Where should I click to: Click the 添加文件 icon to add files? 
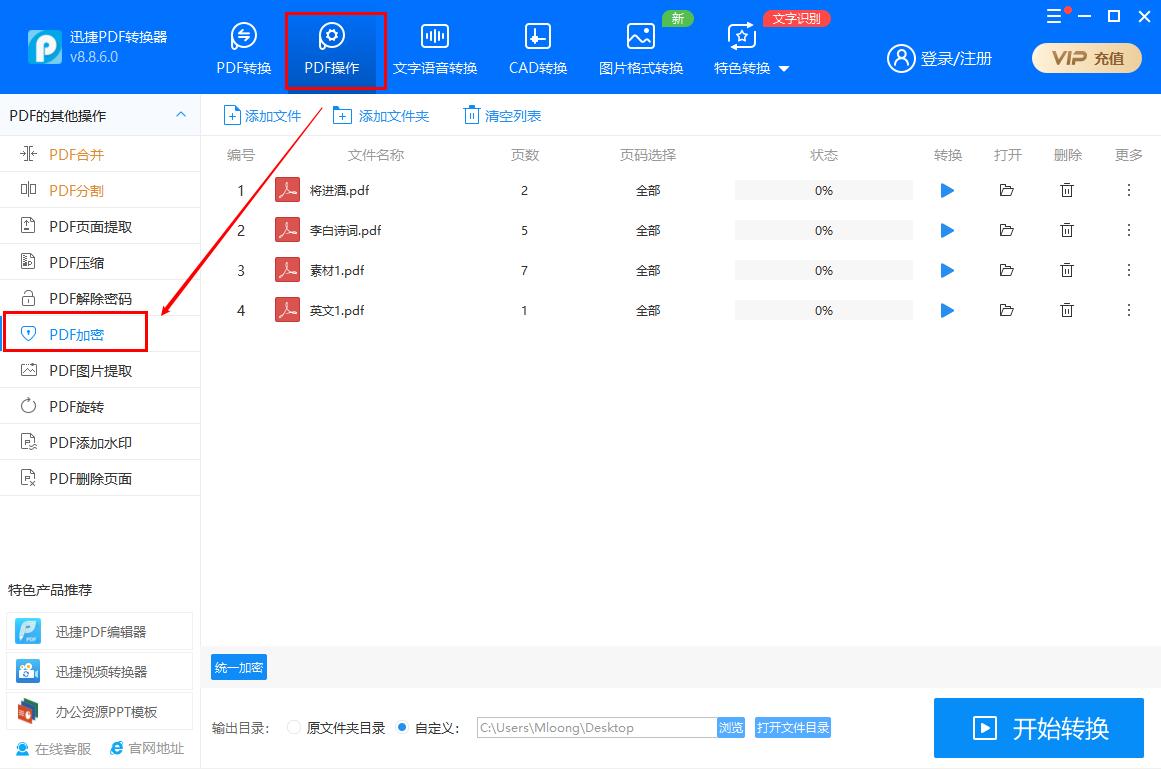(231, 115)
